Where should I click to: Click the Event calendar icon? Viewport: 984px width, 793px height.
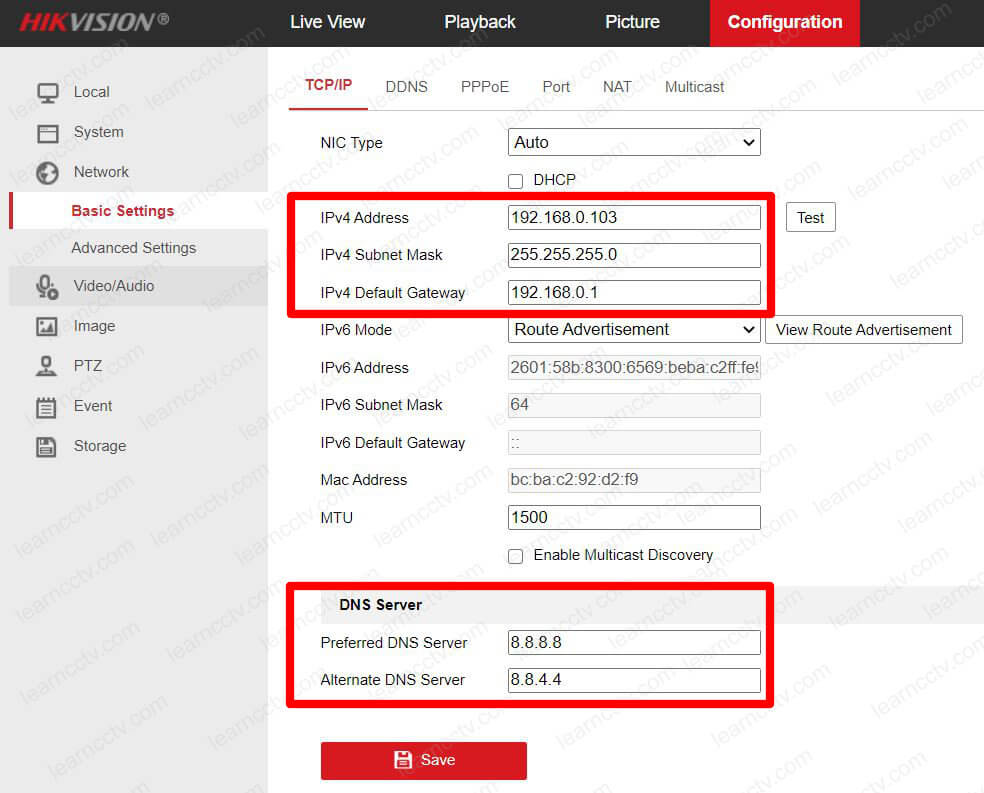pos(47,407)
